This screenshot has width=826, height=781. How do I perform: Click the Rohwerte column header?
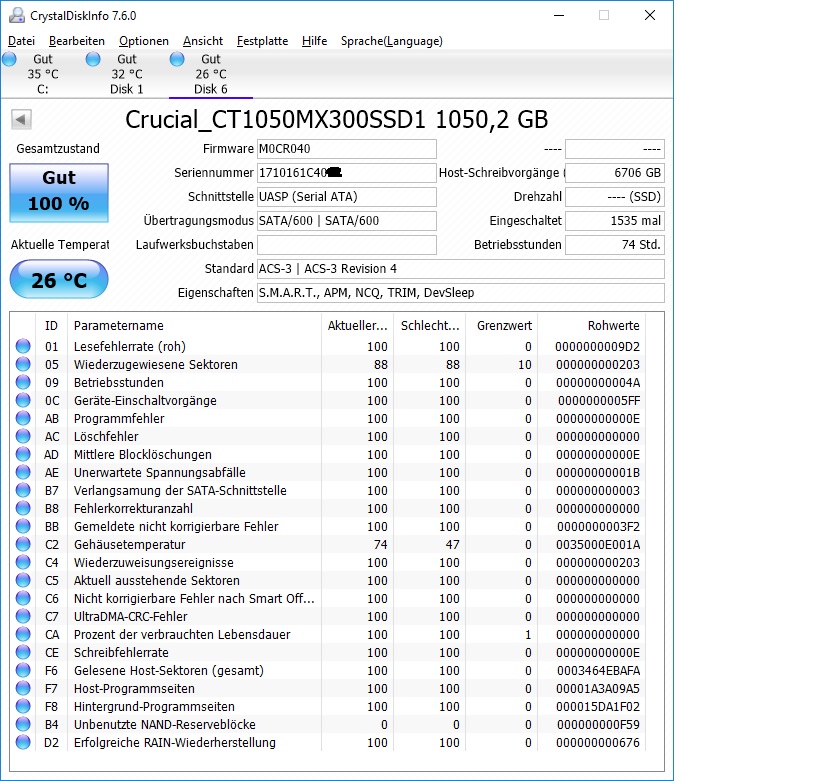tap(591, 325)
